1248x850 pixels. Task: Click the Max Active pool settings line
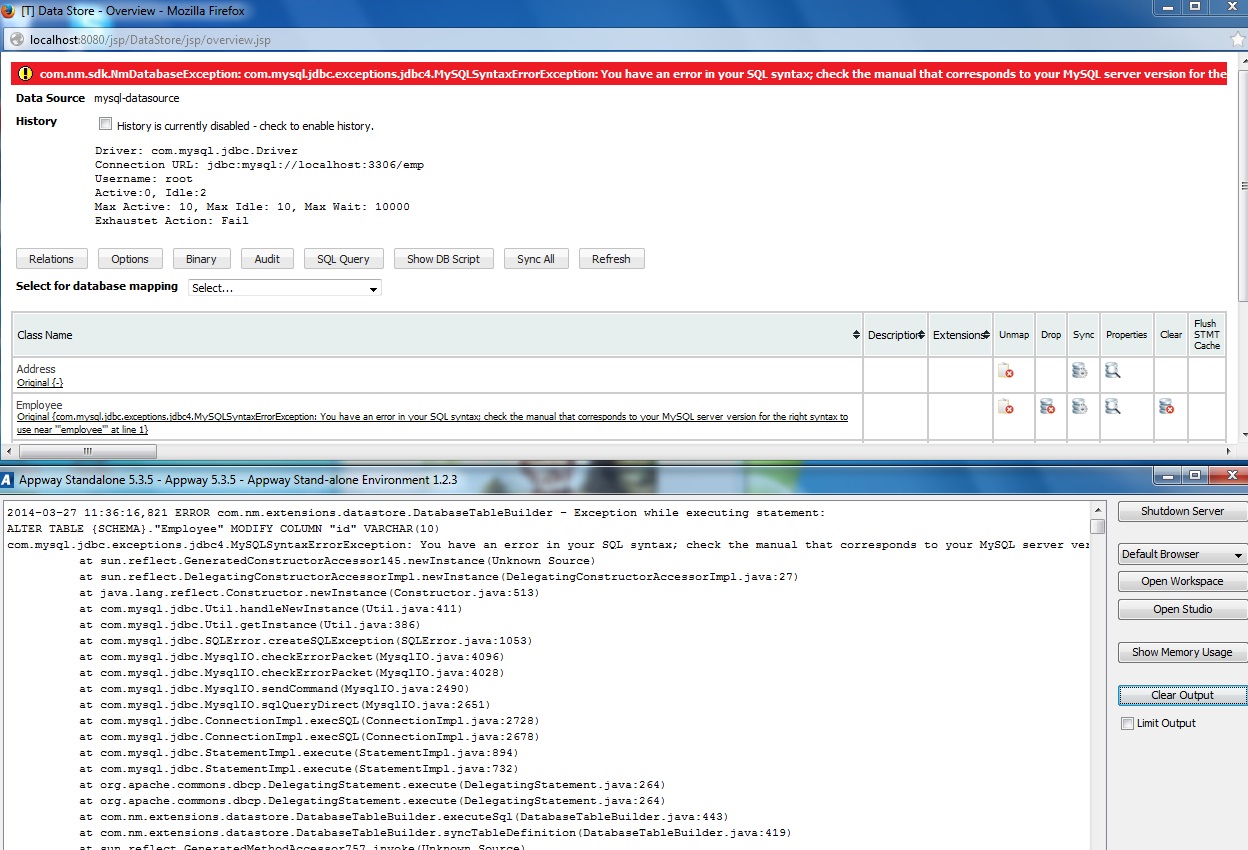[x=252, y=207]
